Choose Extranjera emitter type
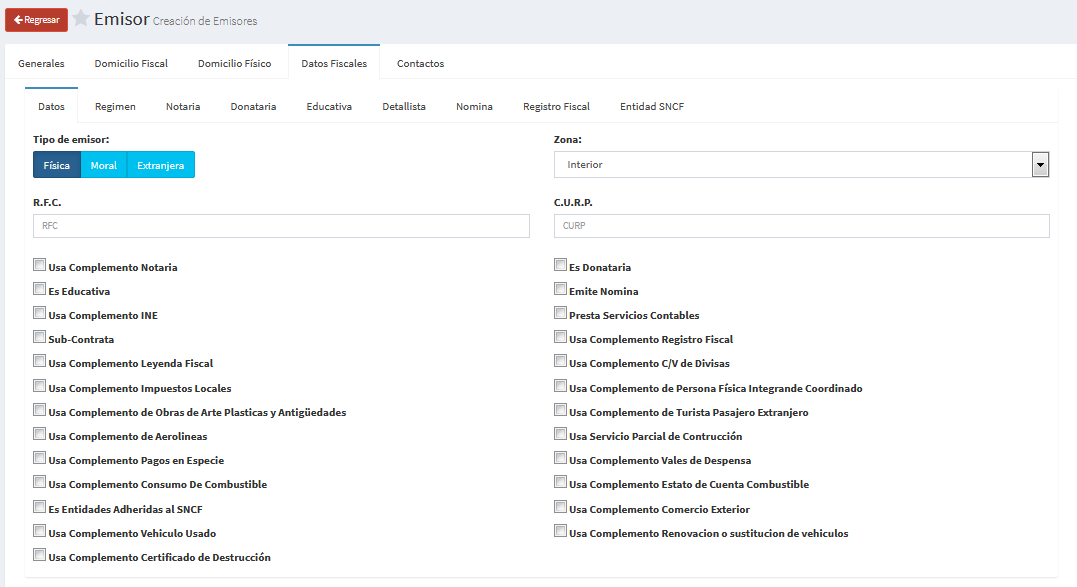Image resolution: width=1077 pixels, height=587 pixels. coord(160,165)
